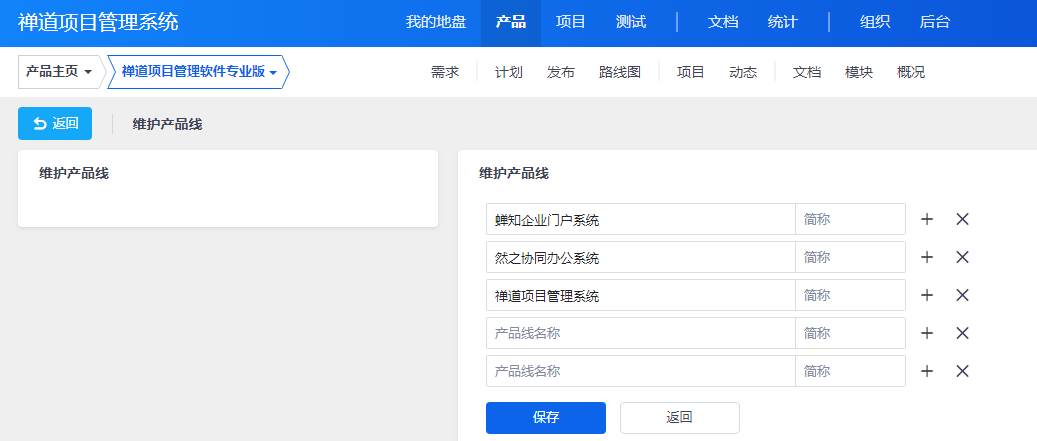
Task: Open the 计划 sub-tab
Action: (x=509, y=72)
